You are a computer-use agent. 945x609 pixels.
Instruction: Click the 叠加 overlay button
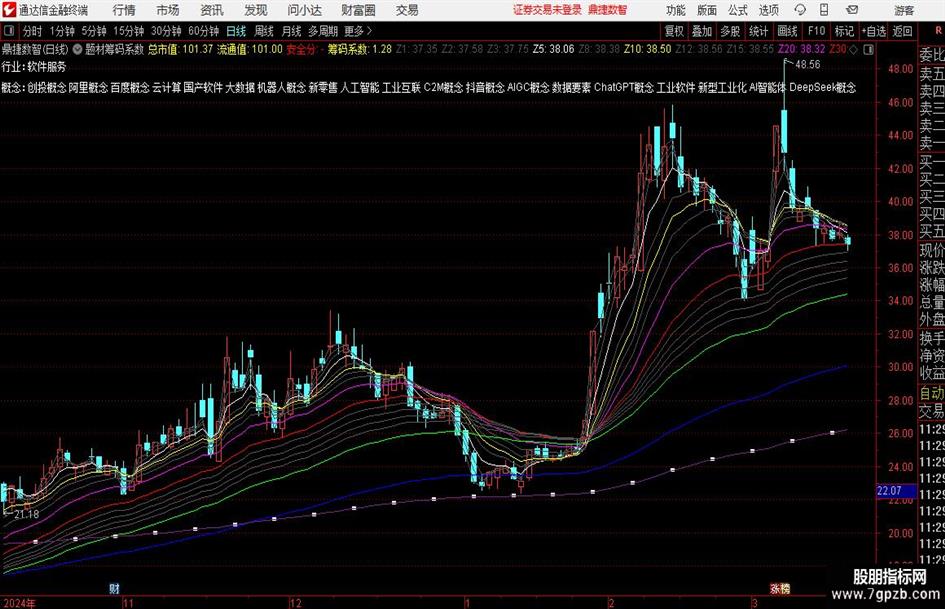tap(702, 31)
